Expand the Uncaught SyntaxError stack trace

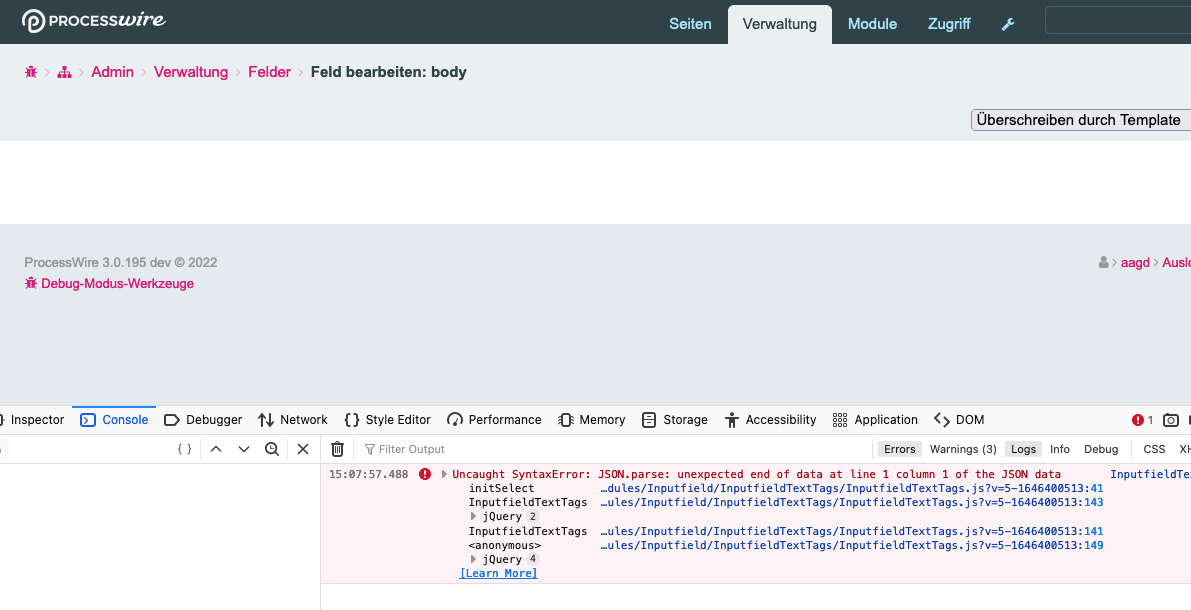click(x=445, y=474)
